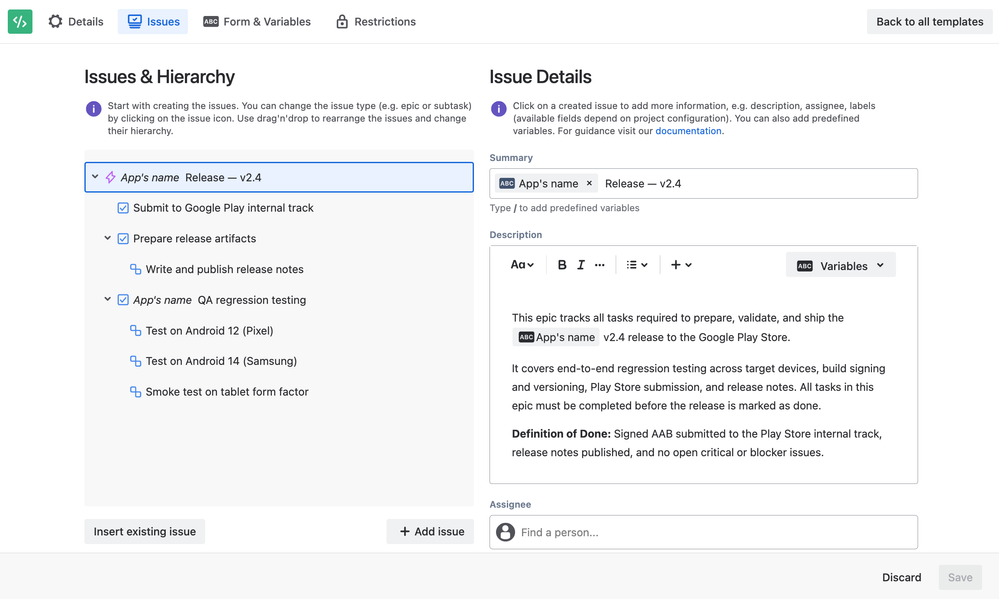Select Test on Android 14 (Samsung) subtask
This screenshot has height=599, width=999.
click(x=221, y=361)
